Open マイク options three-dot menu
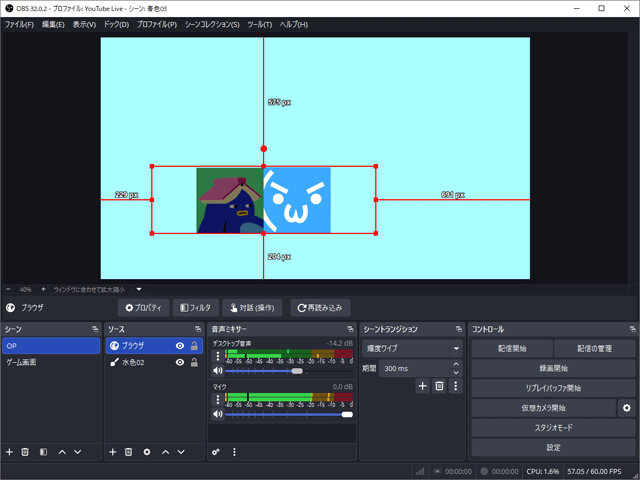This screenshot has width=640, height=480. coord(217,399)
